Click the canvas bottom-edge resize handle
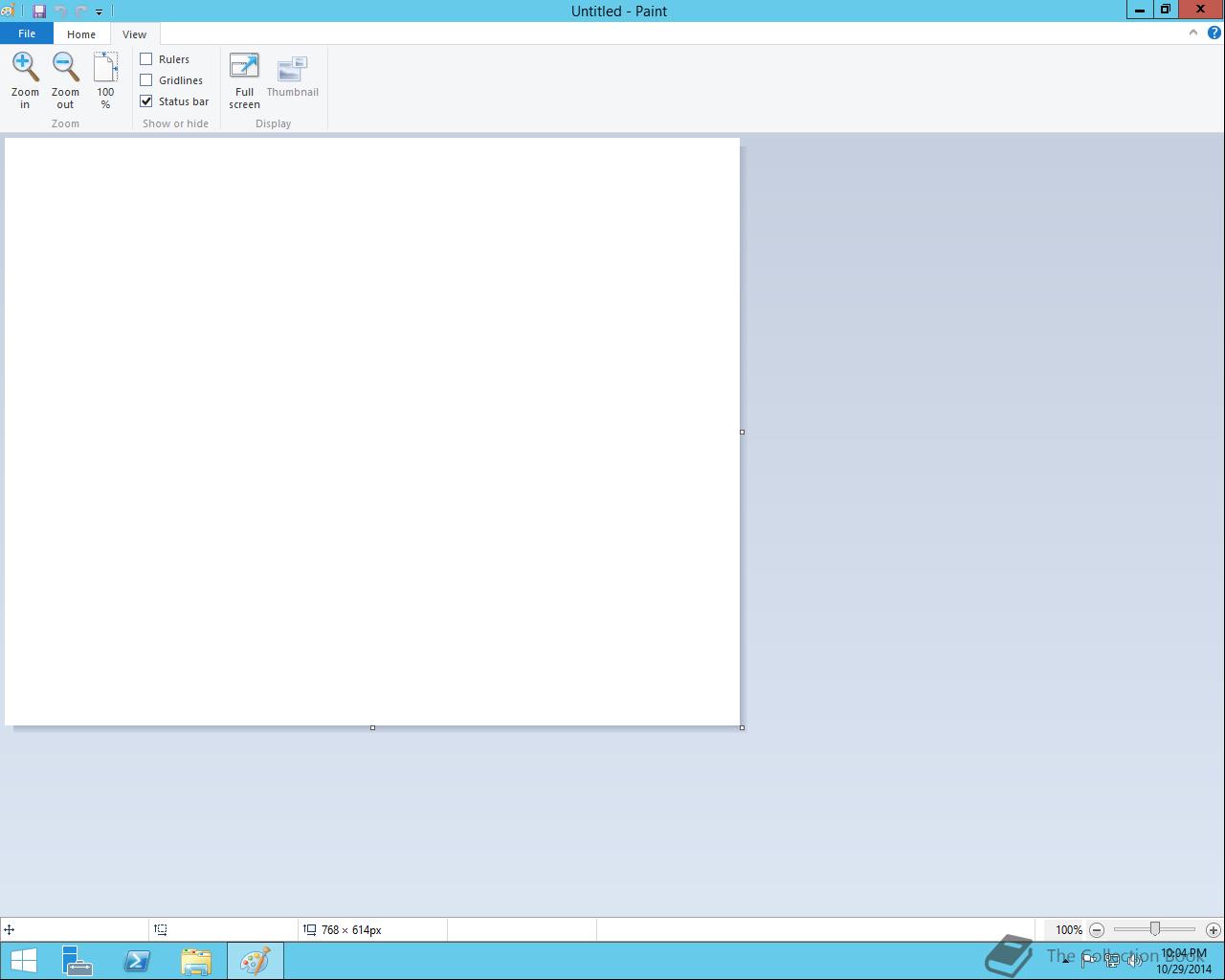This screenshot has height=980, width=1225. point(372,727)
